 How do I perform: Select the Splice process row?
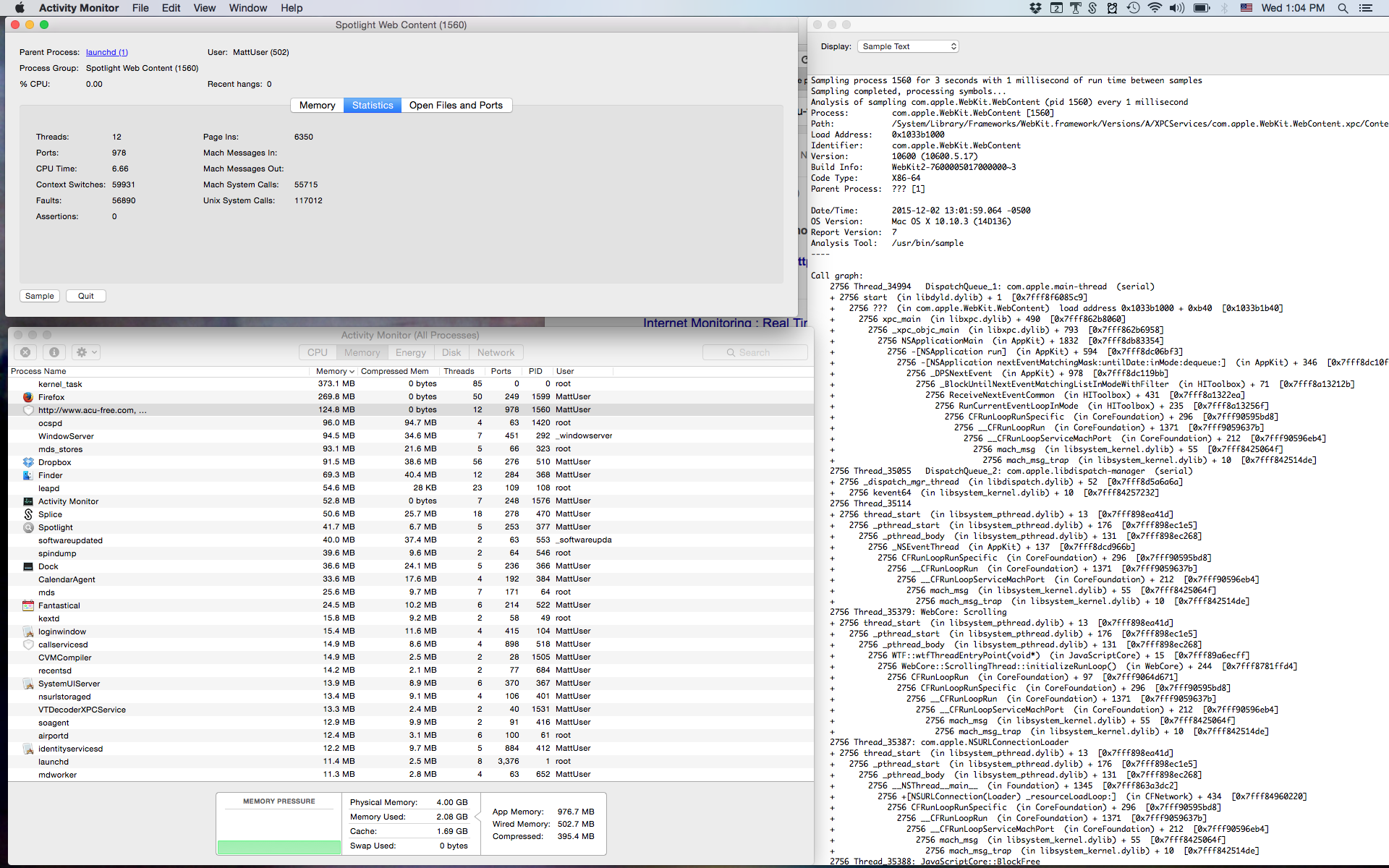click(x=411, y=514)
